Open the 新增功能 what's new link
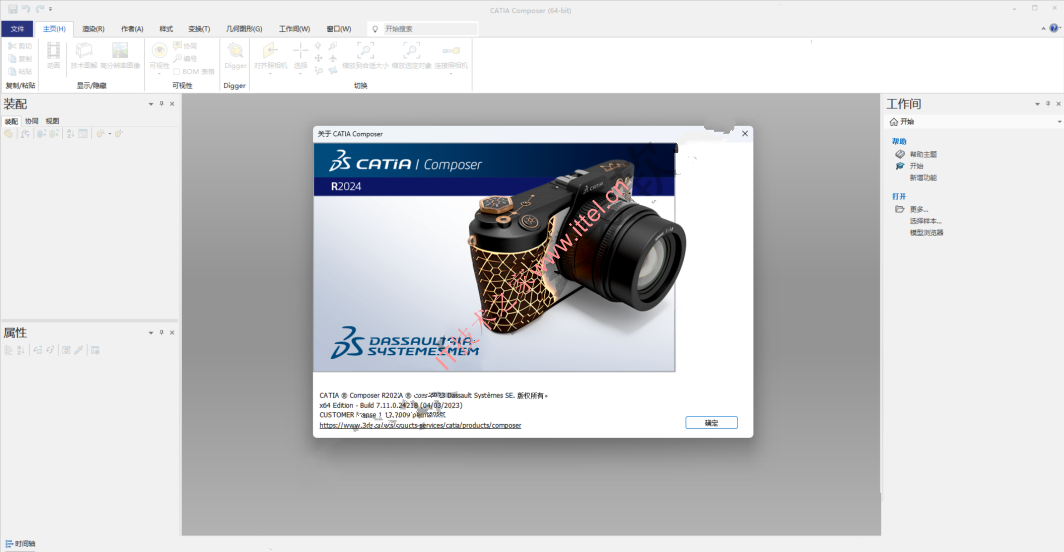This screenshot has width=1064, height=552. (x=923, y=178)
